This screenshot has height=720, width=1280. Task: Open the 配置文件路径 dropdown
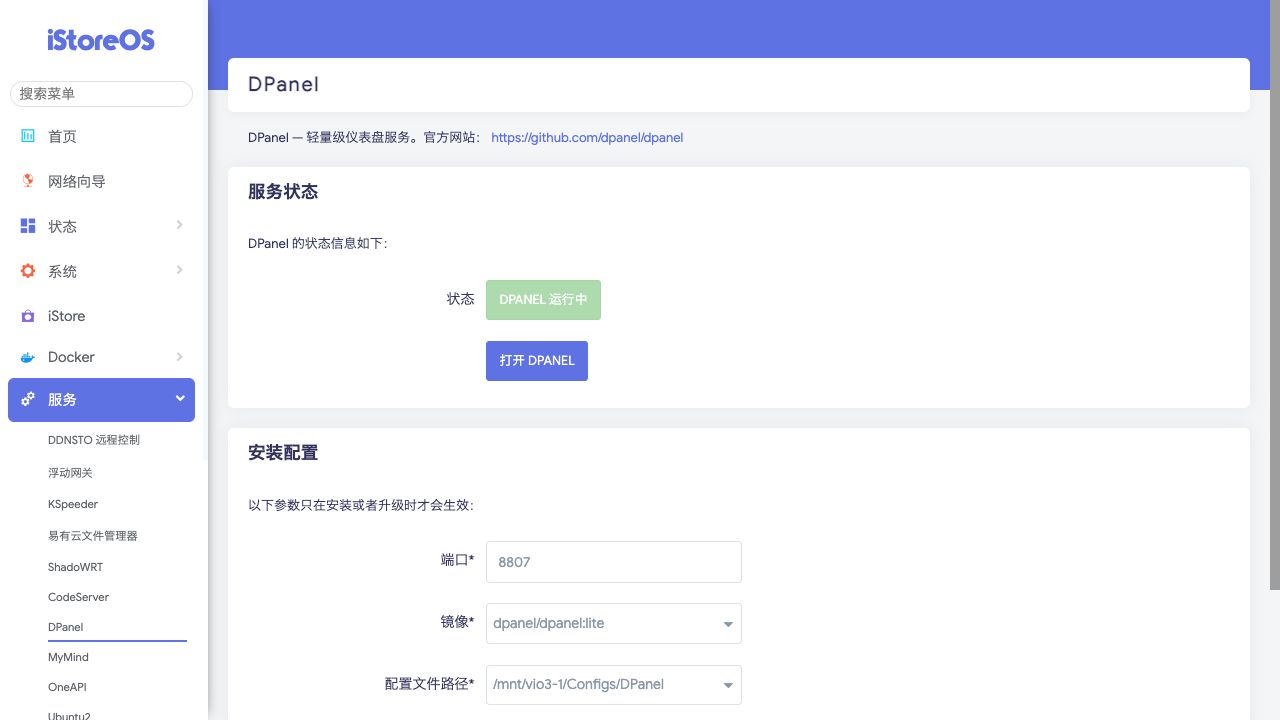pyautogui.click(x=613, y=685)
